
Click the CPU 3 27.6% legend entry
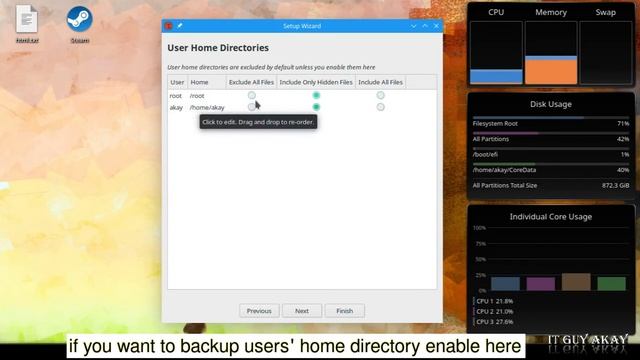click(x=494, y=322)
